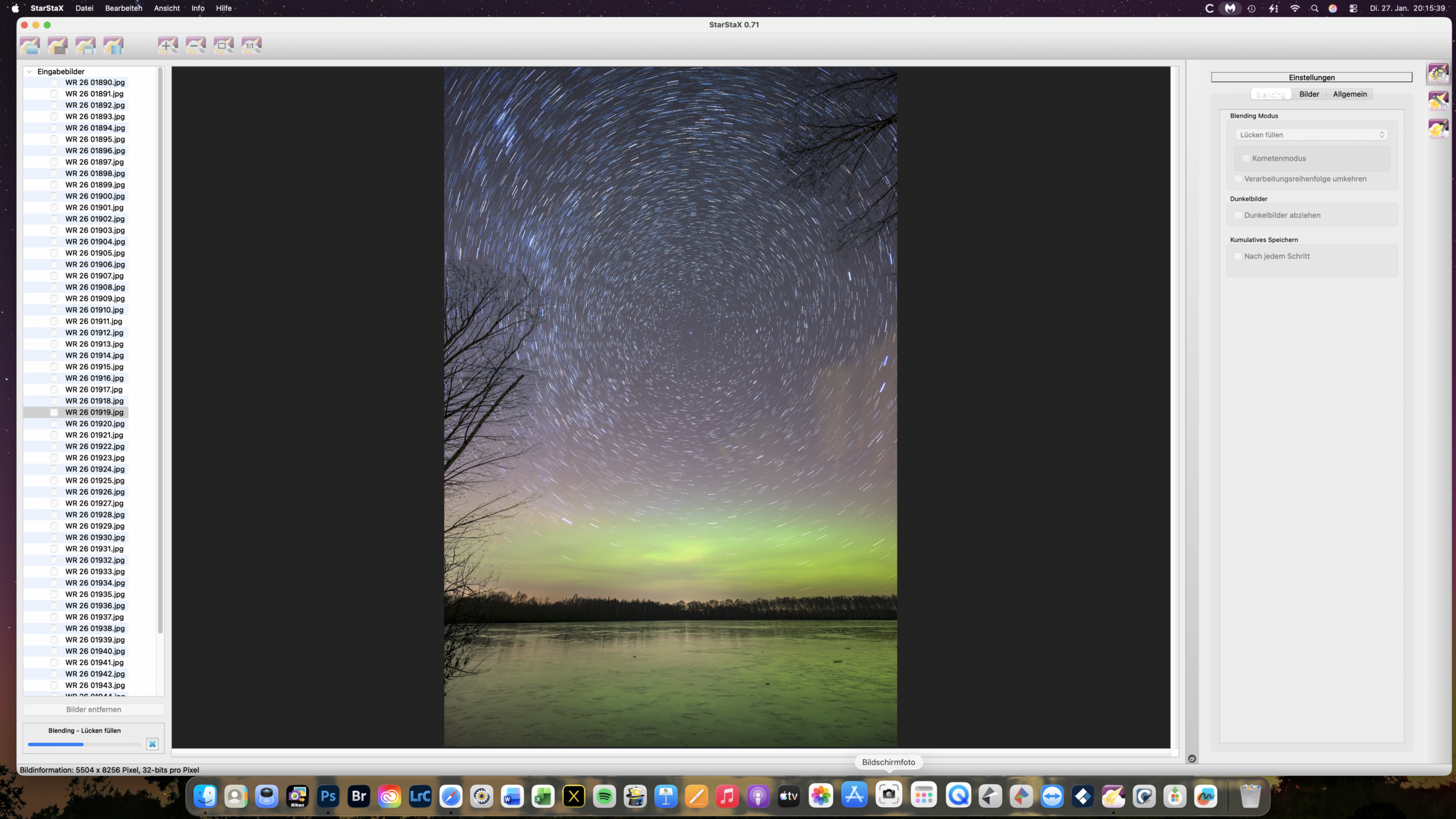Toggle the Nach jedem Schritt checkbox
This screenshot has height=819, width=1456.
[x=1238, y=257]
